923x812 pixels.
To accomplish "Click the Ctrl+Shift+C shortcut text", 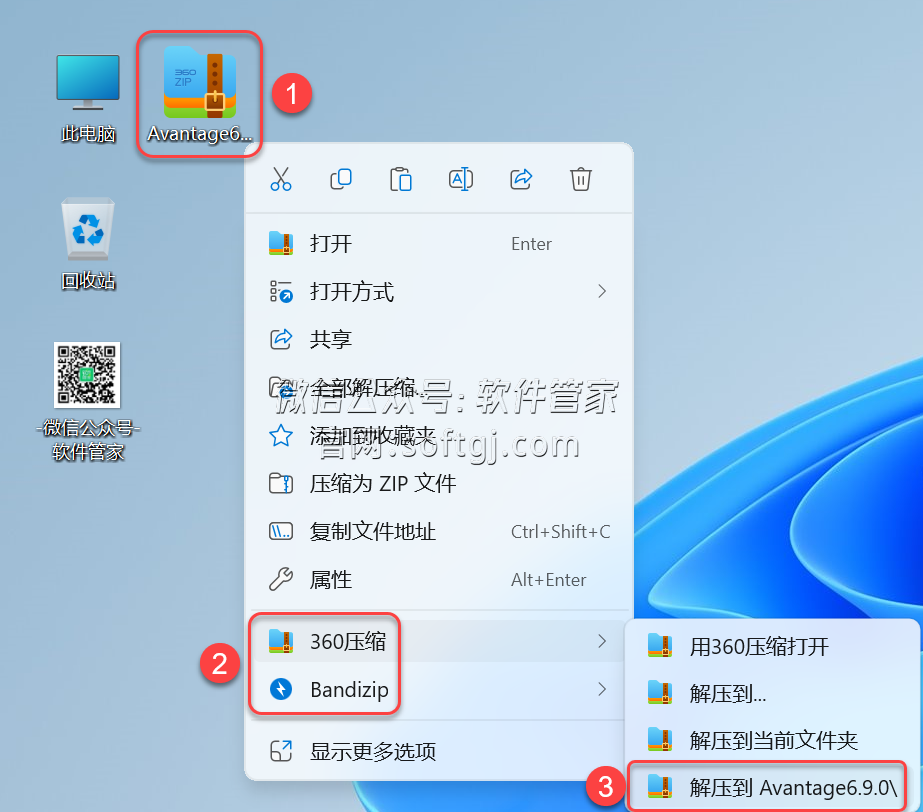I will [x=560, y=532].
